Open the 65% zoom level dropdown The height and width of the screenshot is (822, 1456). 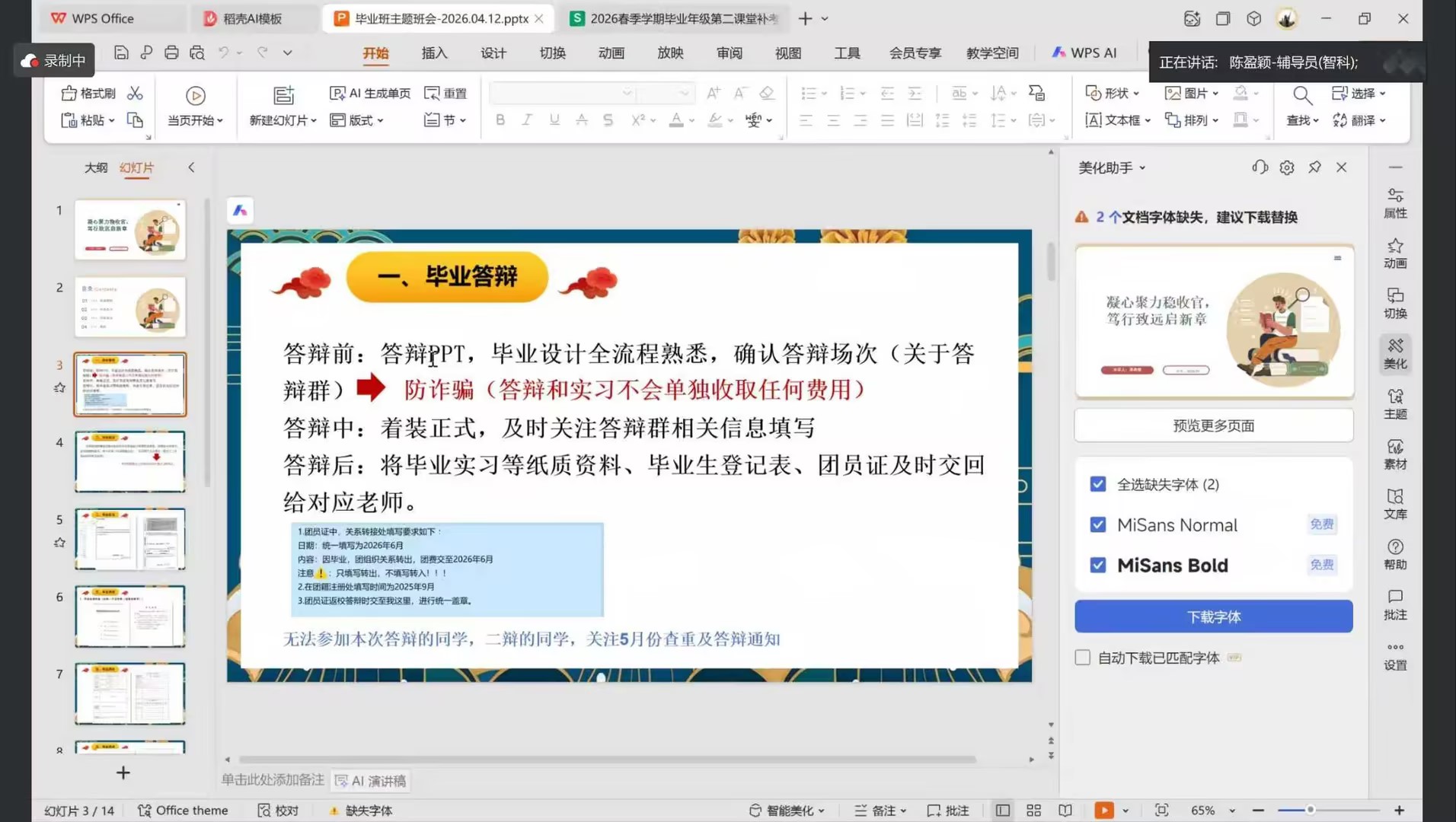tap(1231, 811)
